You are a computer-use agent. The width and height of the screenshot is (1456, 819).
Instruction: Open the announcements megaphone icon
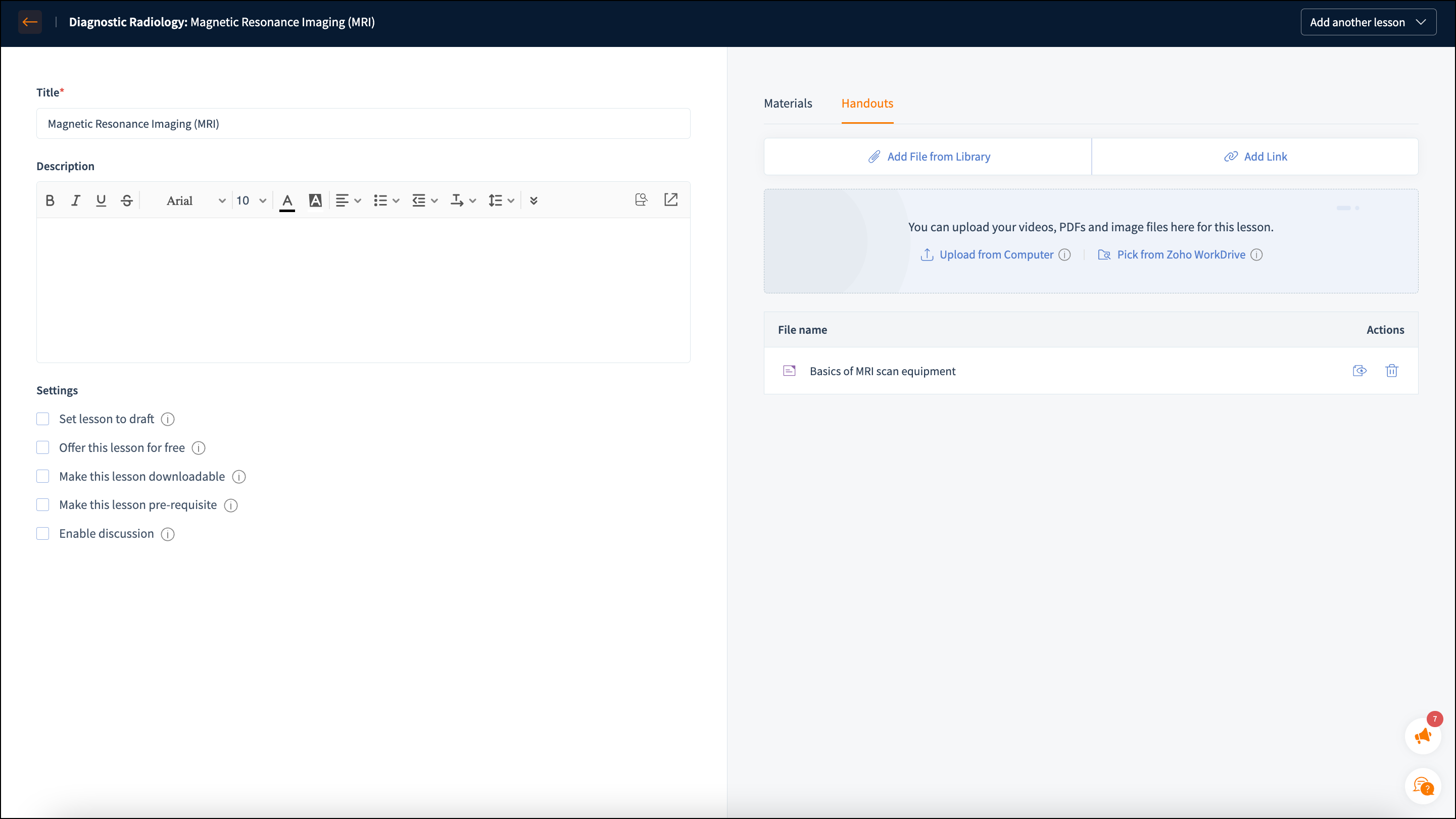click(1422, 736)
